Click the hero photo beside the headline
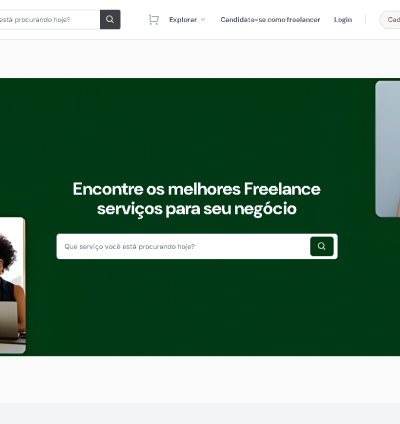Viewport: 400px width, 424px height. click(x=388, y=149)
